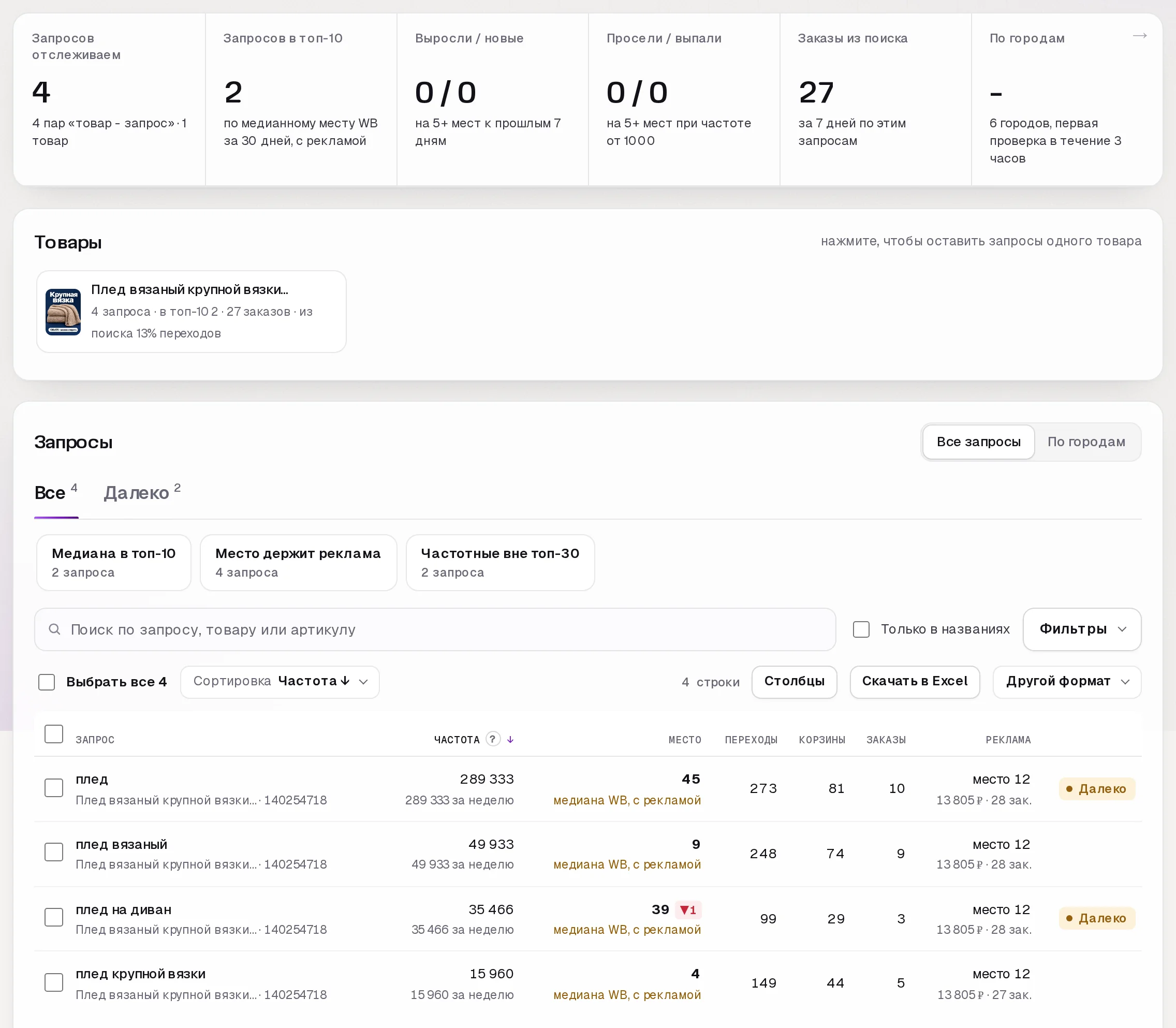Open the Запросов в топ-10 summary card
The width and height of the screenshot is (1176, 1028).
(x=301, y=99)
